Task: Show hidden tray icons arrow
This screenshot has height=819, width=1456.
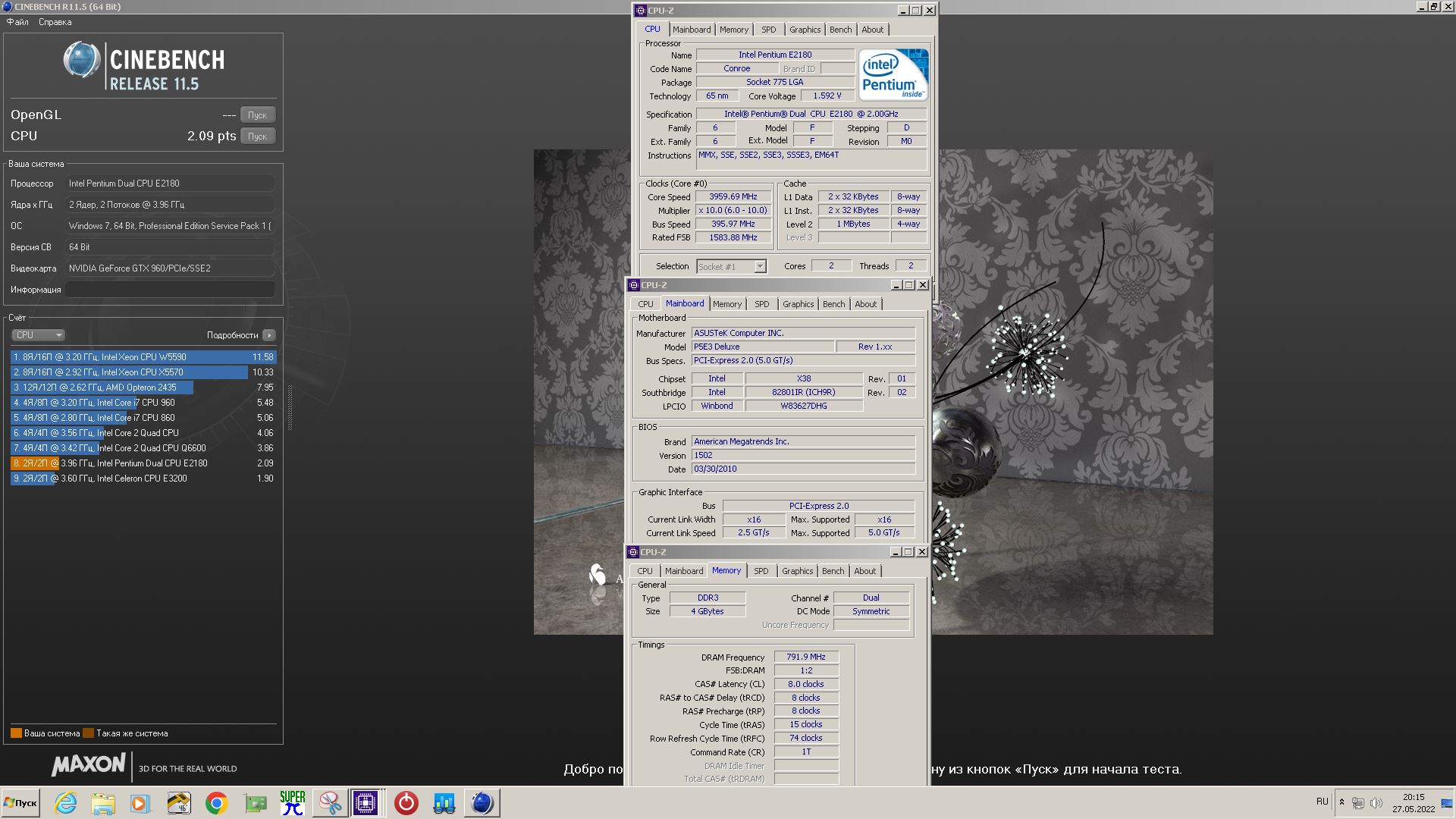Action: (1341, 802)
